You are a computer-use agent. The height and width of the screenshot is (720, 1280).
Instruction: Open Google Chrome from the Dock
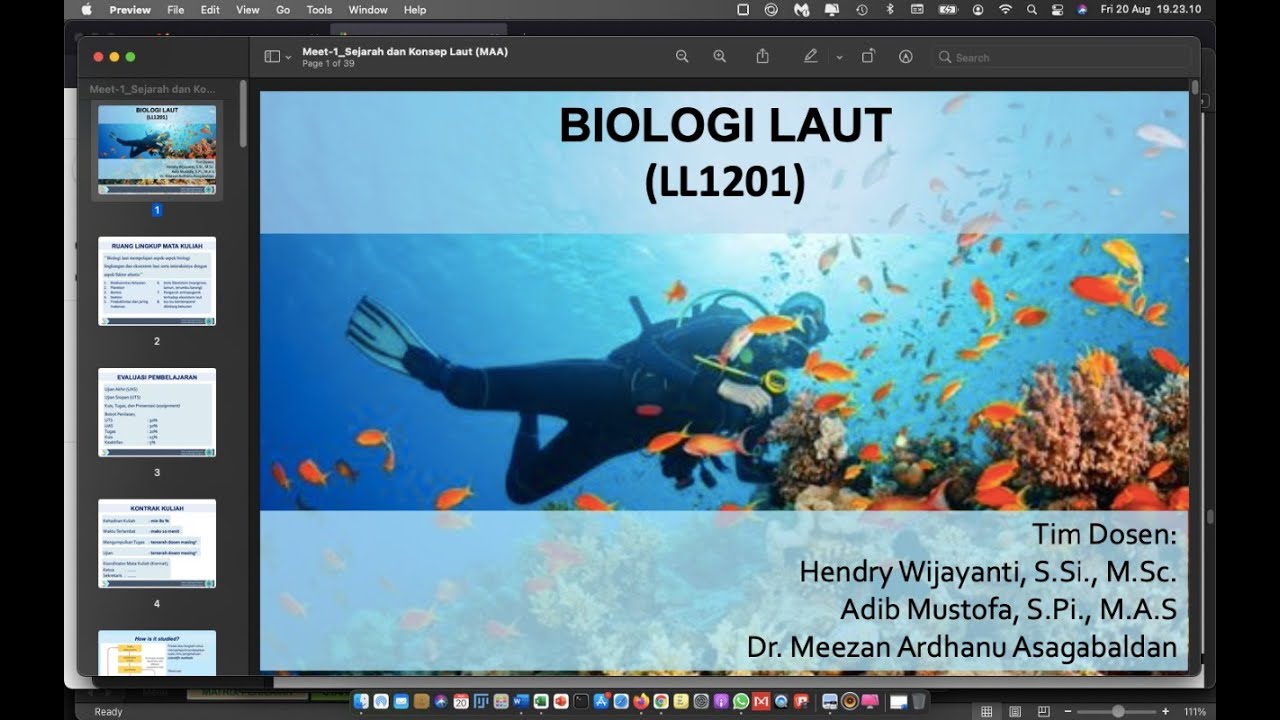[x=661, y=702]
